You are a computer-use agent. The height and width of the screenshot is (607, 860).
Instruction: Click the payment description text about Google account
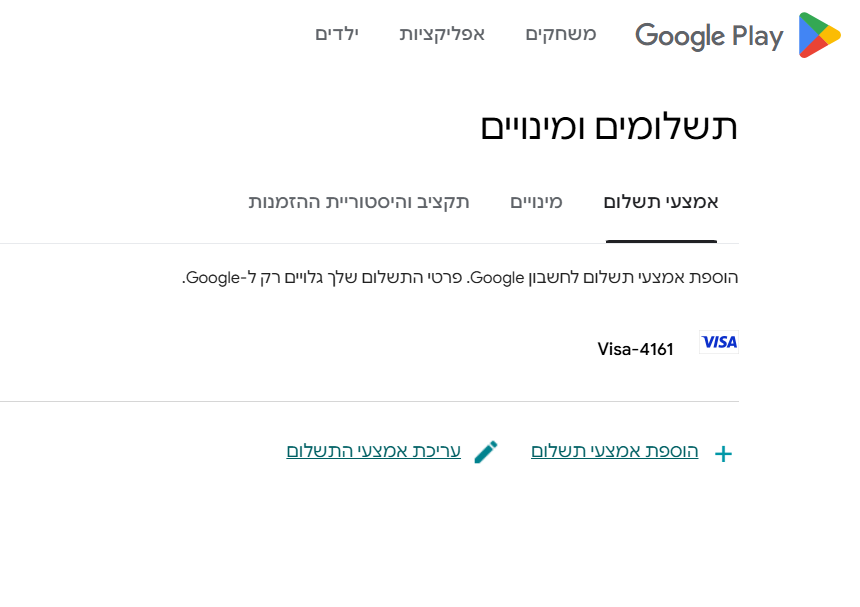(x=460, y=277)
